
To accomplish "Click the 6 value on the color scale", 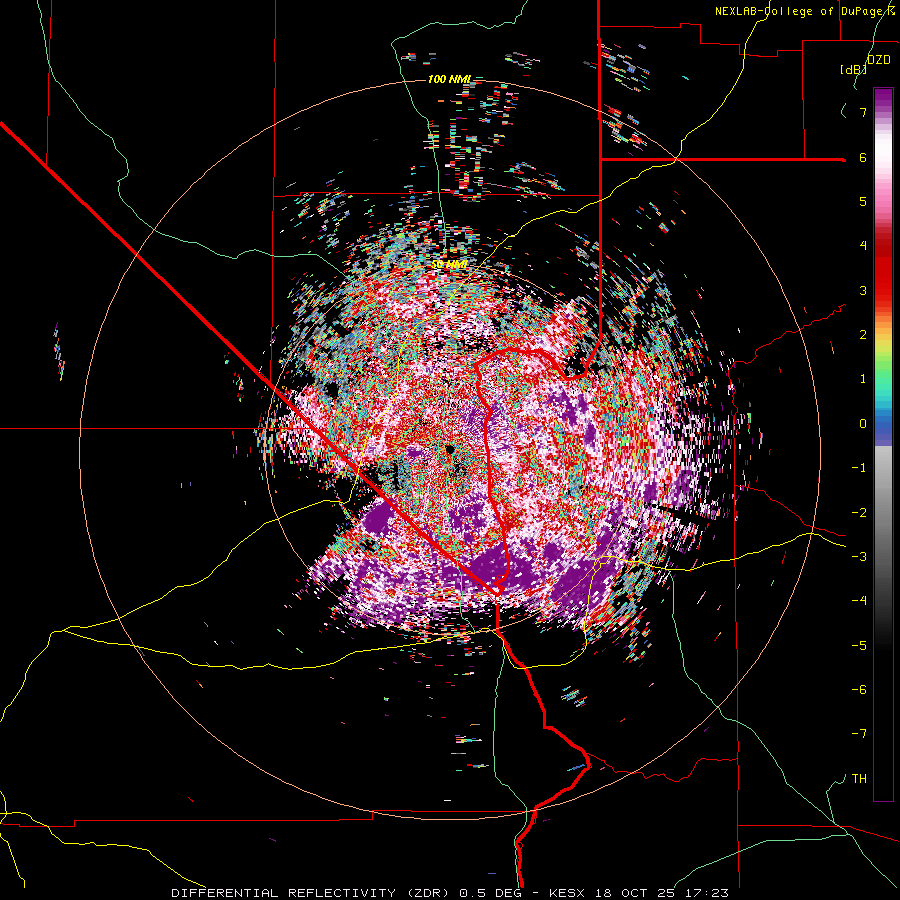I will [863, 157].
